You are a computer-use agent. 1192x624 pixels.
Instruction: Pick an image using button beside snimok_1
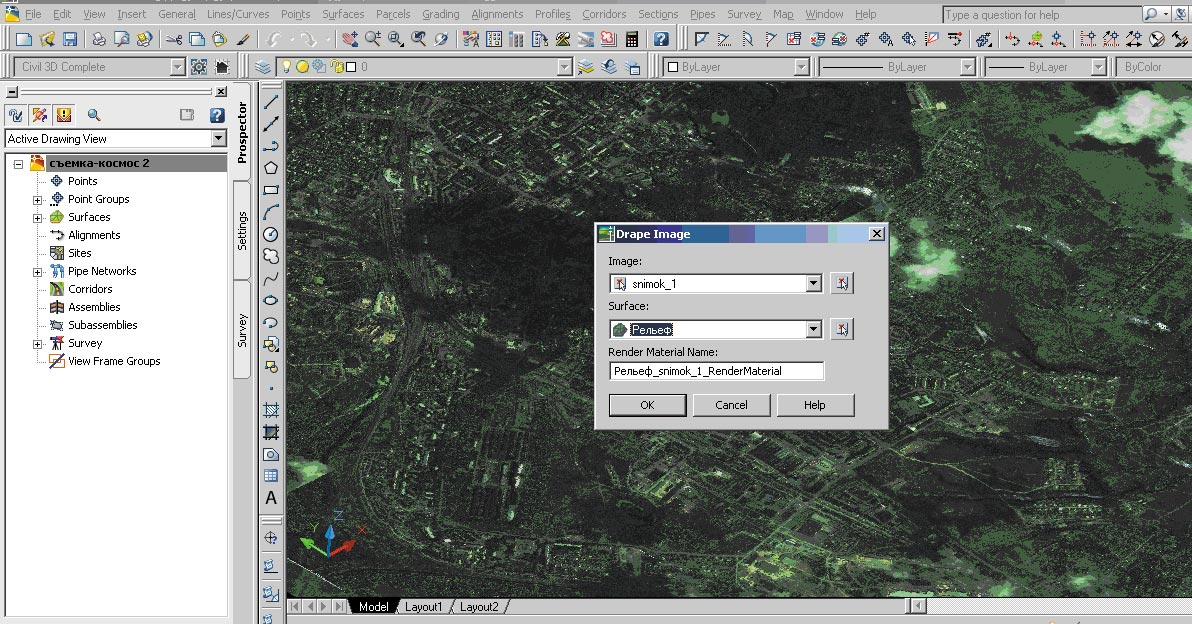(x=842, y=283)
